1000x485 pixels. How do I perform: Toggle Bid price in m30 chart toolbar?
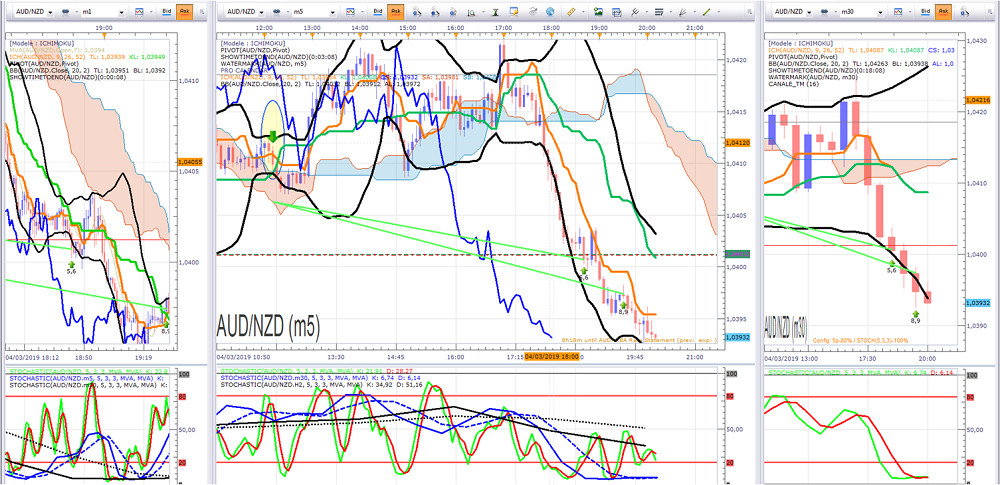[925, 11]
